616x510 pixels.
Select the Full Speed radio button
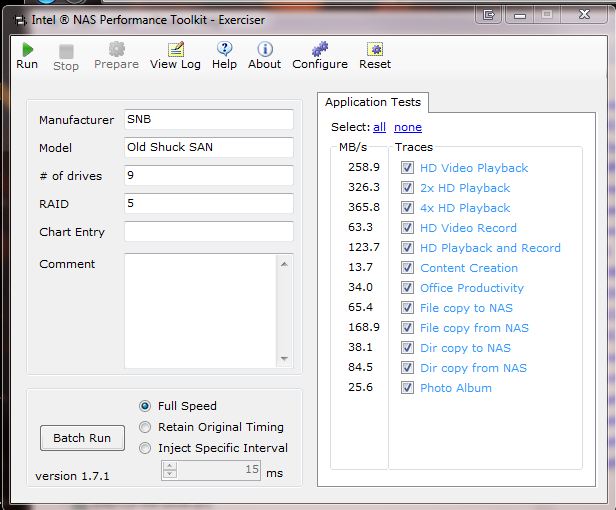(x=145, y=406)
